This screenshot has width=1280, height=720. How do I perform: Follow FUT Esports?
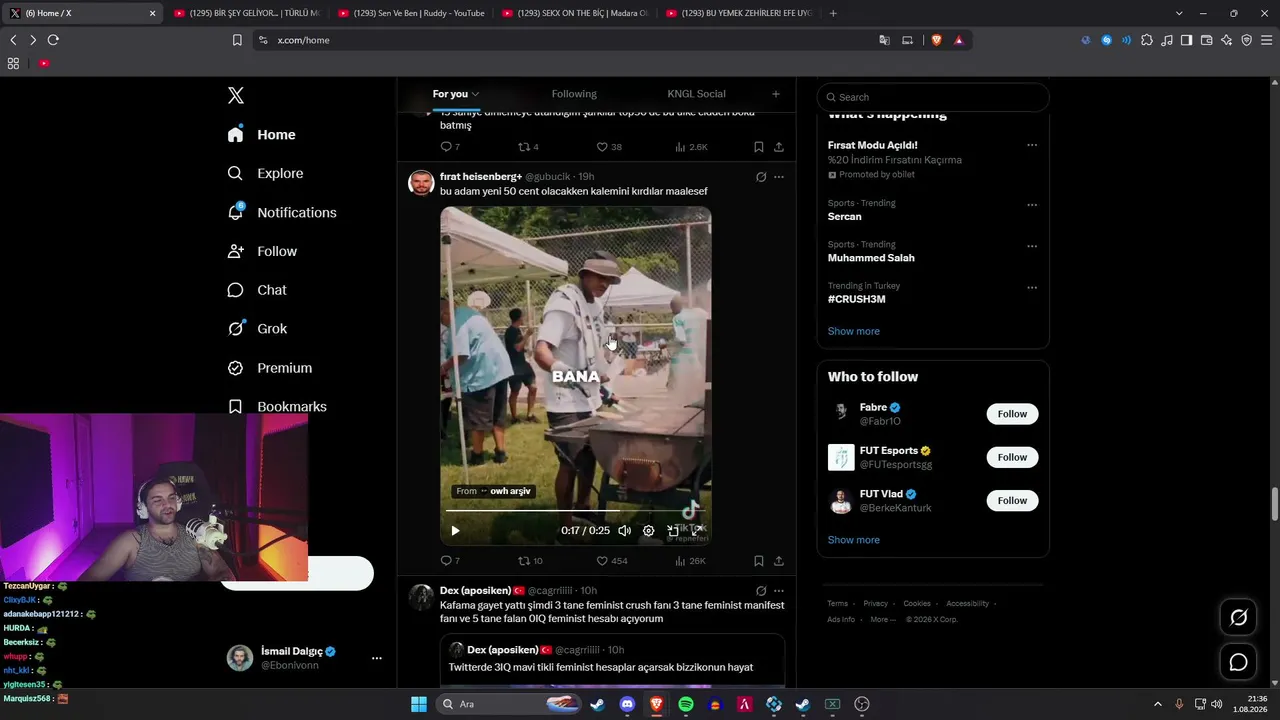click(1012, 457)
